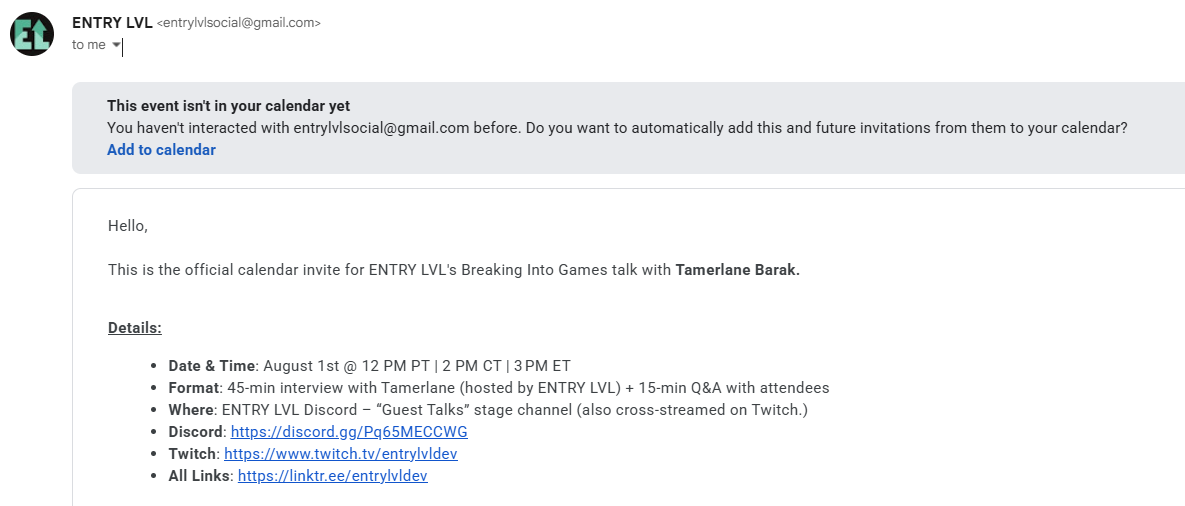Click the Hello greeting text
This screenshot has height=506, width=1185.
point(128,225)
